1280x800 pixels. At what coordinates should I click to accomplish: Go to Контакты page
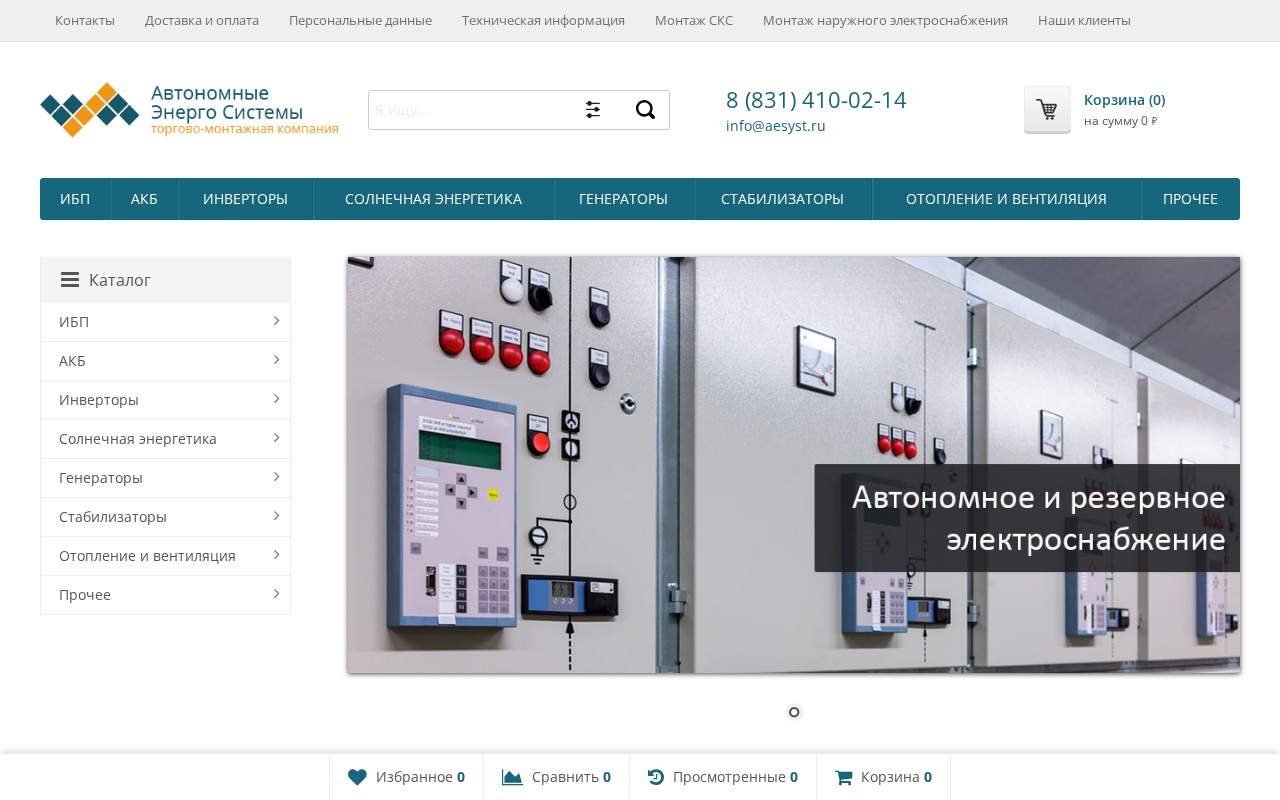(x=85, y=20)
